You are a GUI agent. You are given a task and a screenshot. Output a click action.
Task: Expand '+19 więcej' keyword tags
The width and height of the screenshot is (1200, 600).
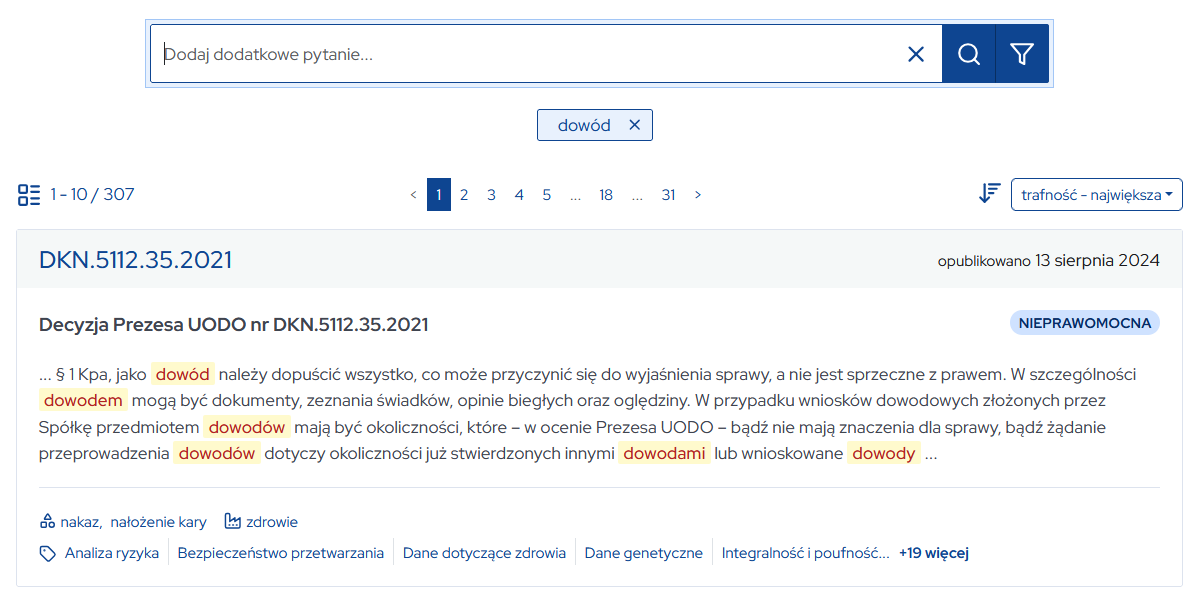click(934, 553)
